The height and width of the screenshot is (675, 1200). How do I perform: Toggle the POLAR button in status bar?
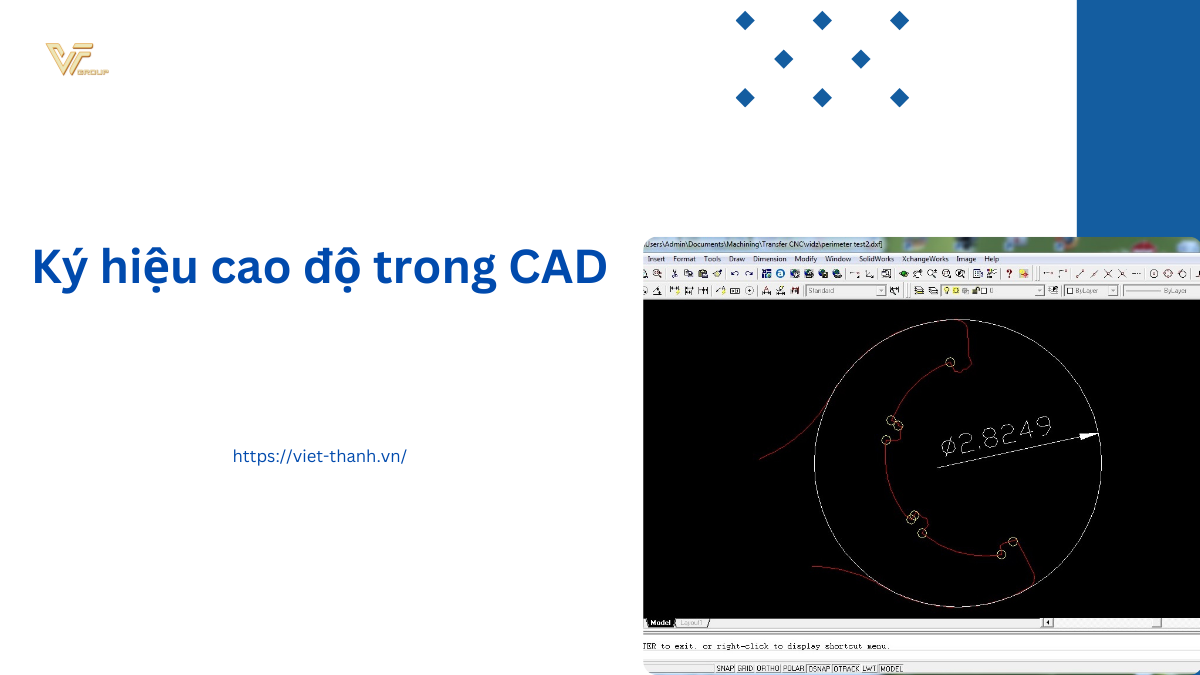click(794, 668)
